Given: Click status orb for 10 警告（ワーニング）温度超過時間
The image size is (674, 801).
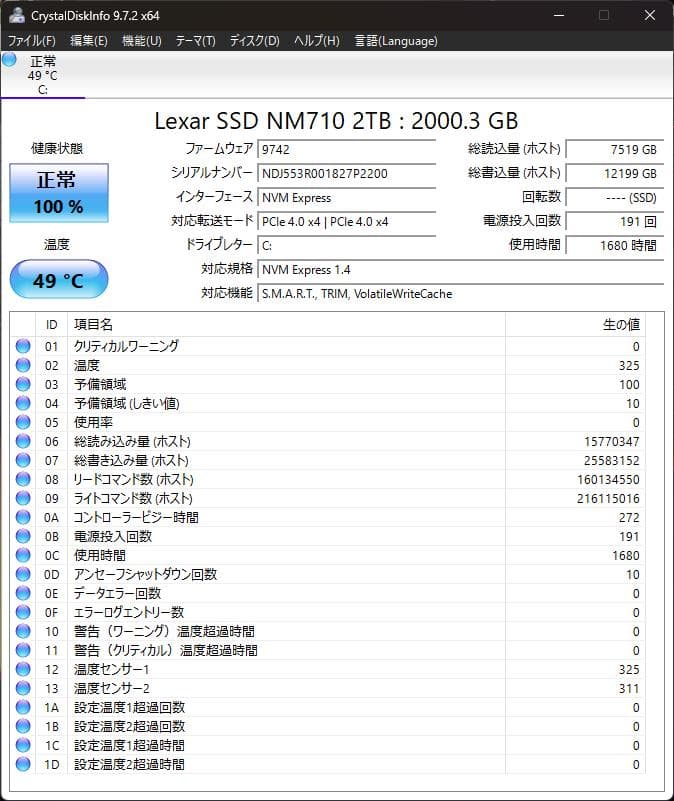Looking at the screenshot, I should tap(23, 631).
